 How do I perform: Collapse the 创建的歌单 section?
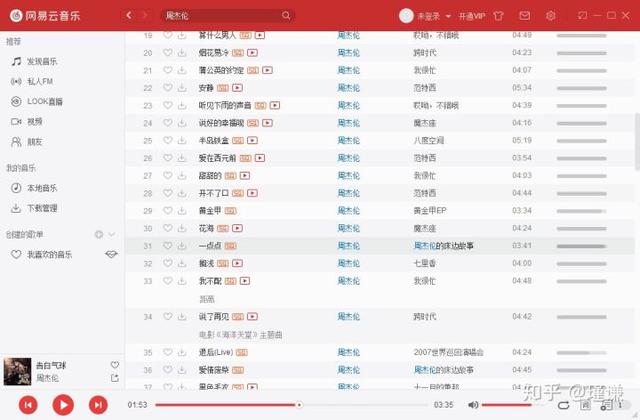(x=111, y=234)
